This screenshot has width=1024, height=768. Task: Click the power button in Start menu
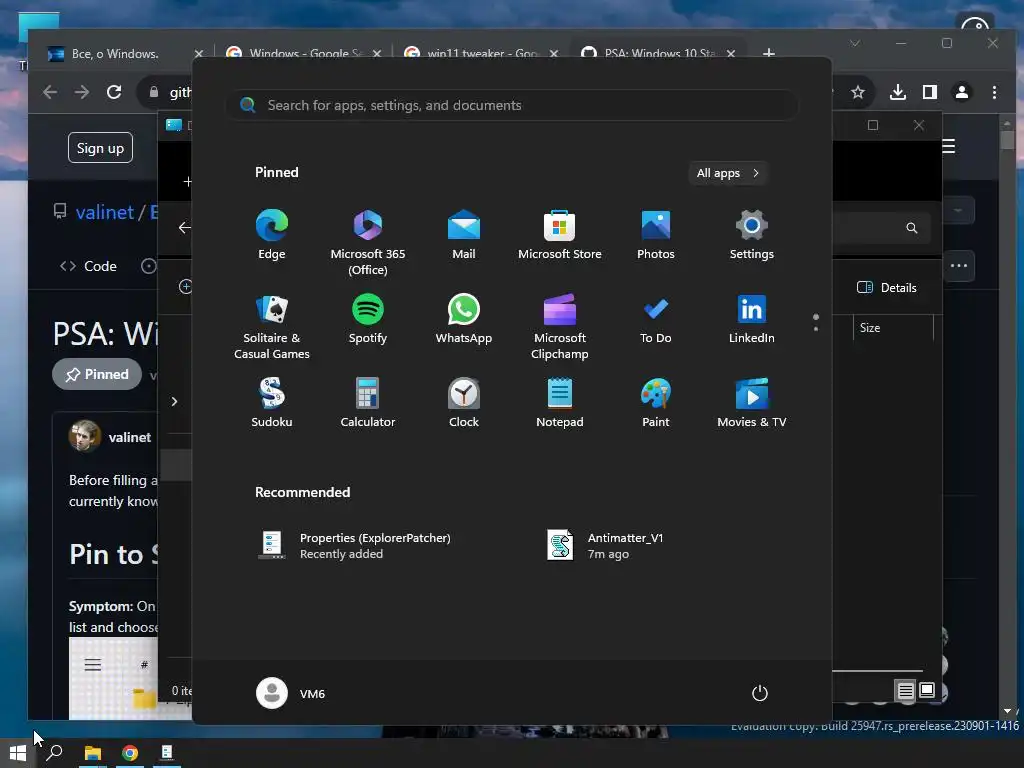click(x=760, y=693)
